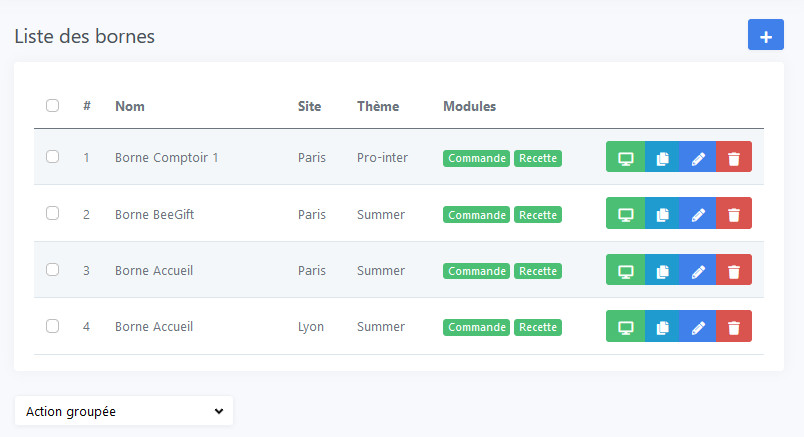Click pencil icon for Borne BeeGift

pos(698,213)
